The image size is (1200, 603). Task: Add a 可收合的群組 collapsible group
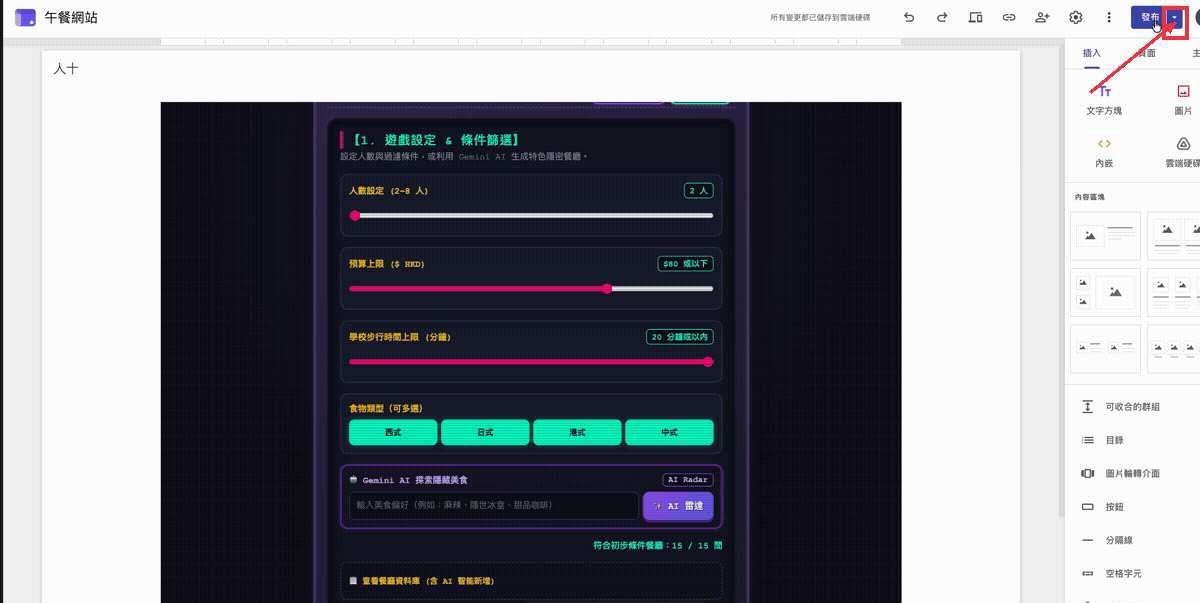(x=1133, y=407)
